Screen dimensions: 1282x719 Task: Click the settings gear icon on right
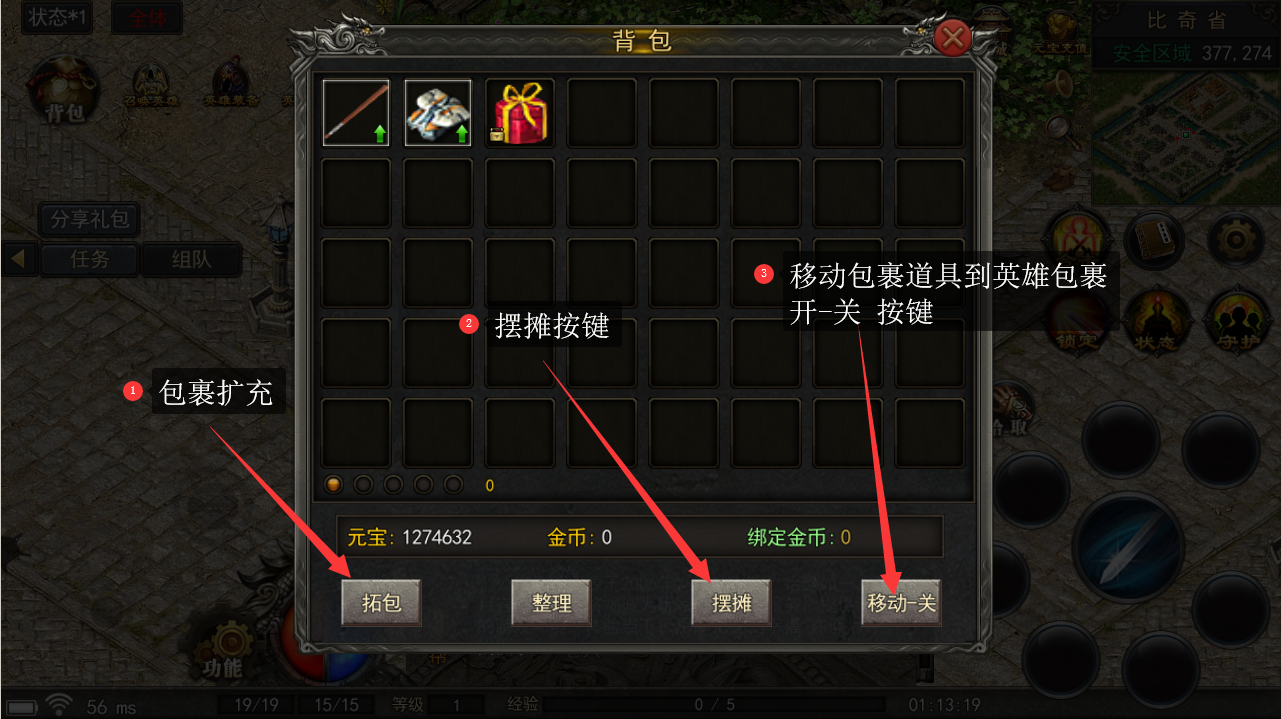coord(1236,240)
